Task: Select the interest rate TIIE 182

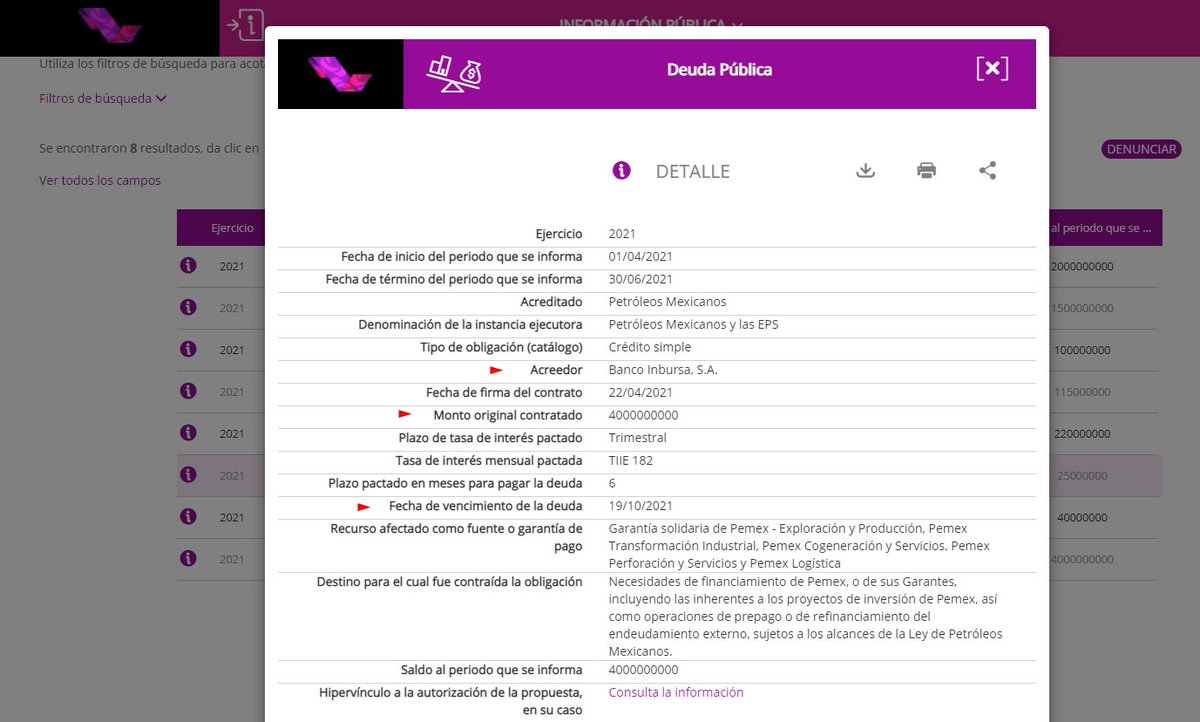Action: coord(633,461)
